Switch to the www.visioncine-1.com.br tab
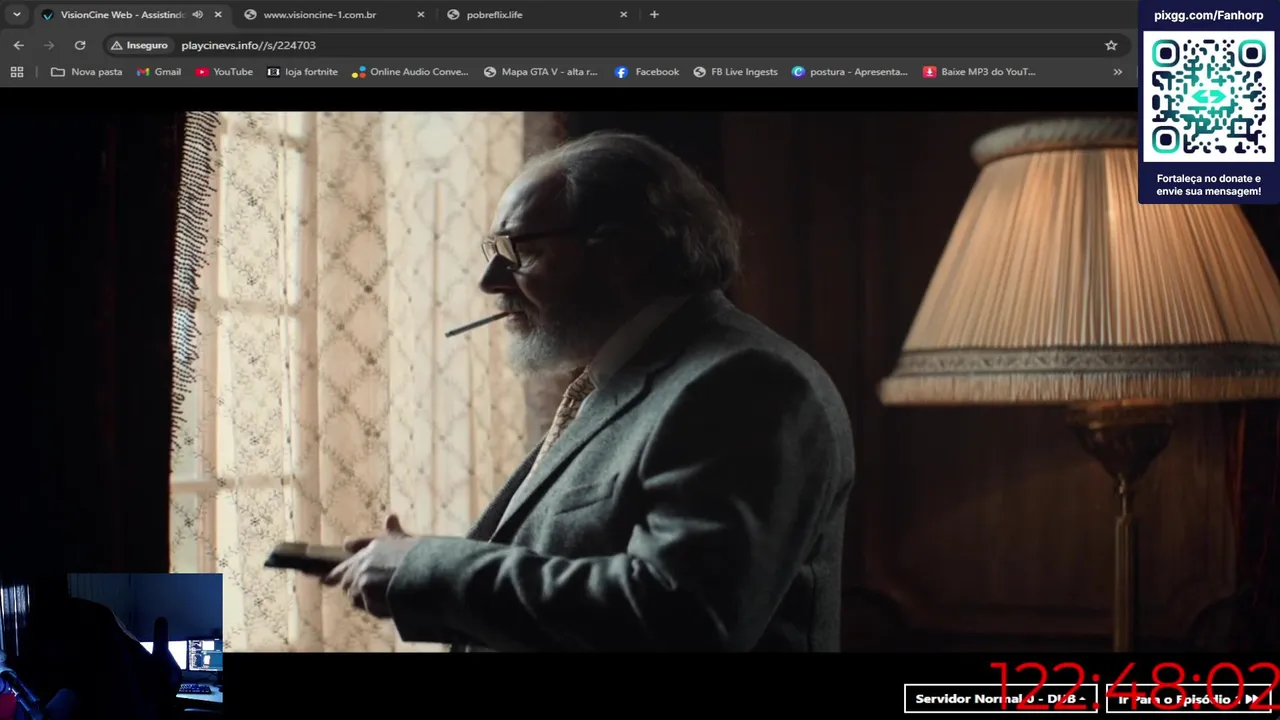 pos(320,15)
